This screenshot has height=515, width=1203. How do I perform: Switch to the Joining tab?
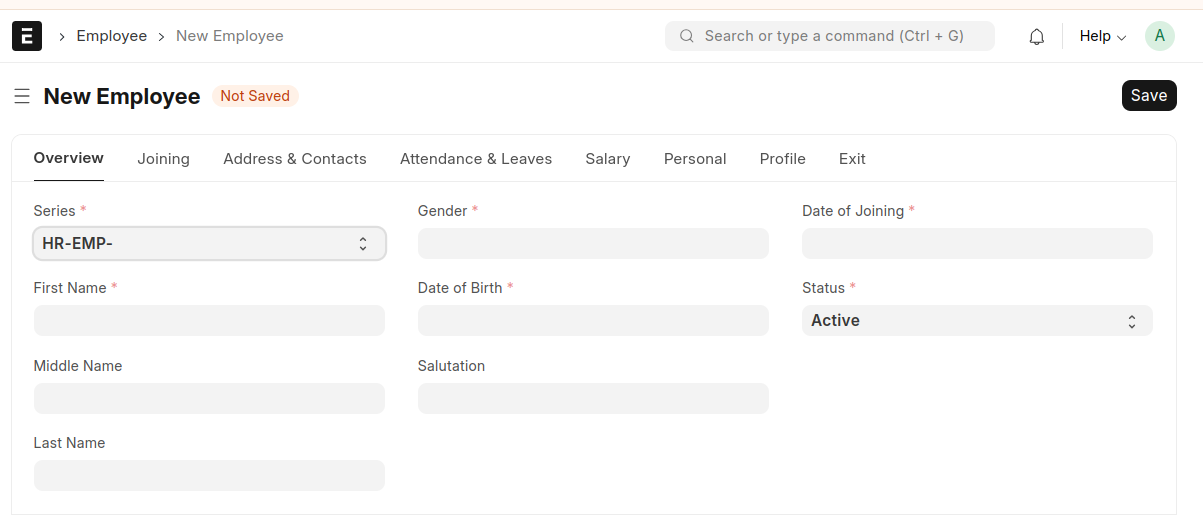pyautogui.click(x=163, y=159)
